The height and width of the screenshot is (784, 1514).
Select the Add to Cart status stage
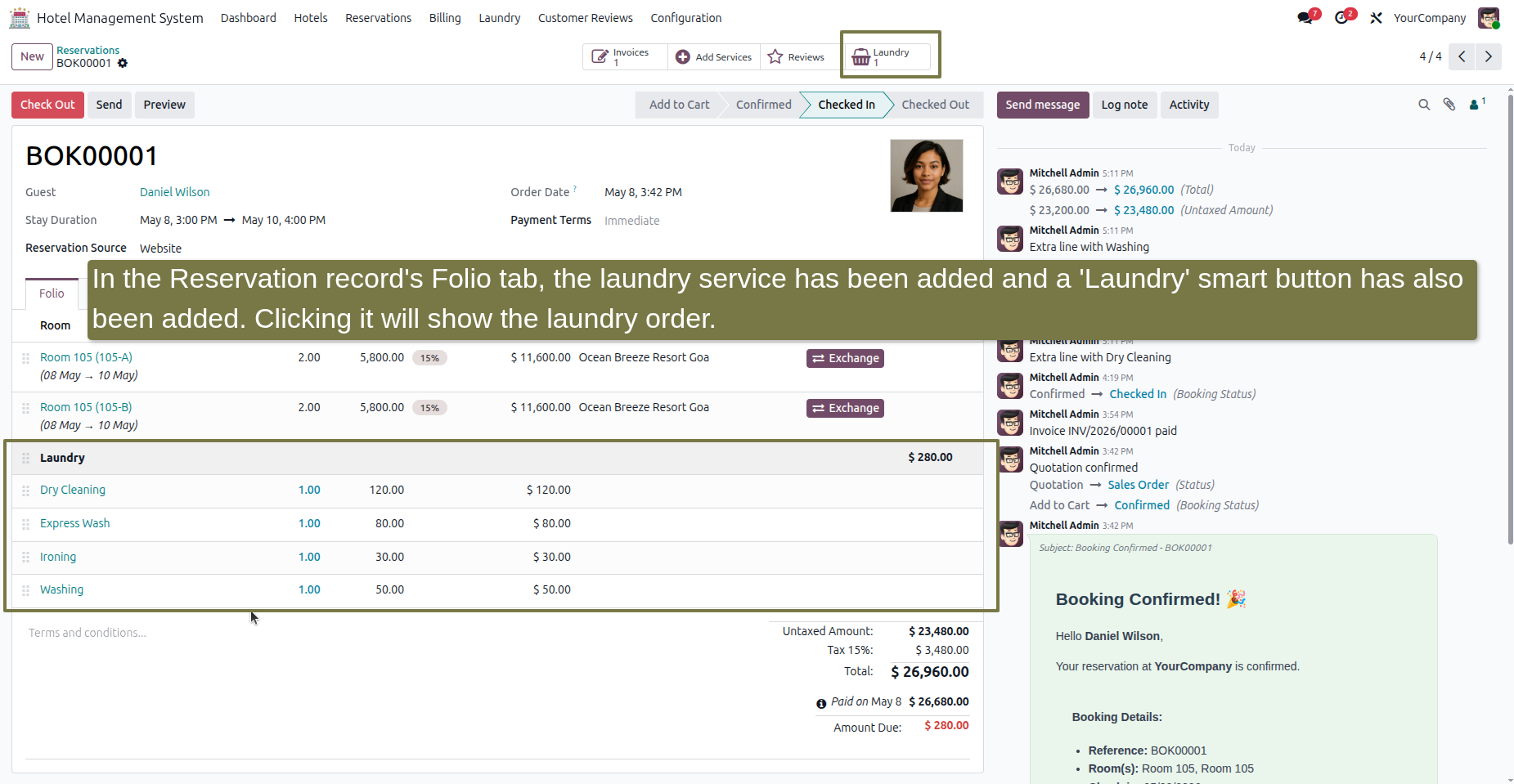pos(679,105)
